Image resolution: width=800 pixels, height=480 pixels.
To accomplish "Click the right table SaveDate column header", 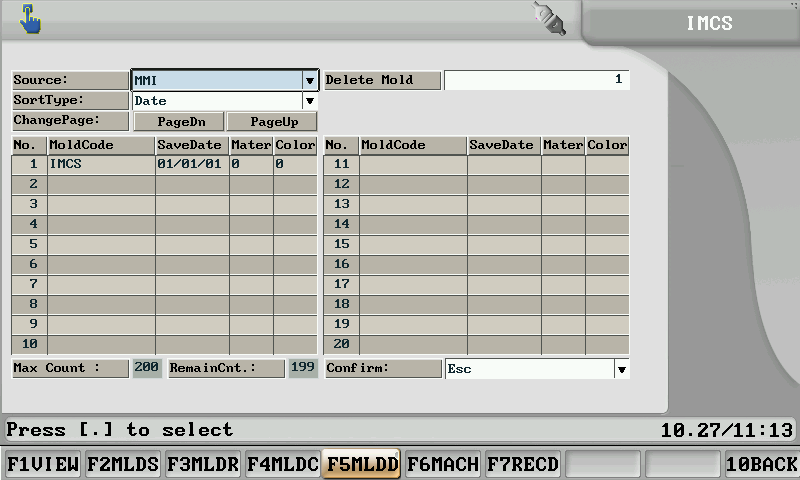I will coord(504,145).
